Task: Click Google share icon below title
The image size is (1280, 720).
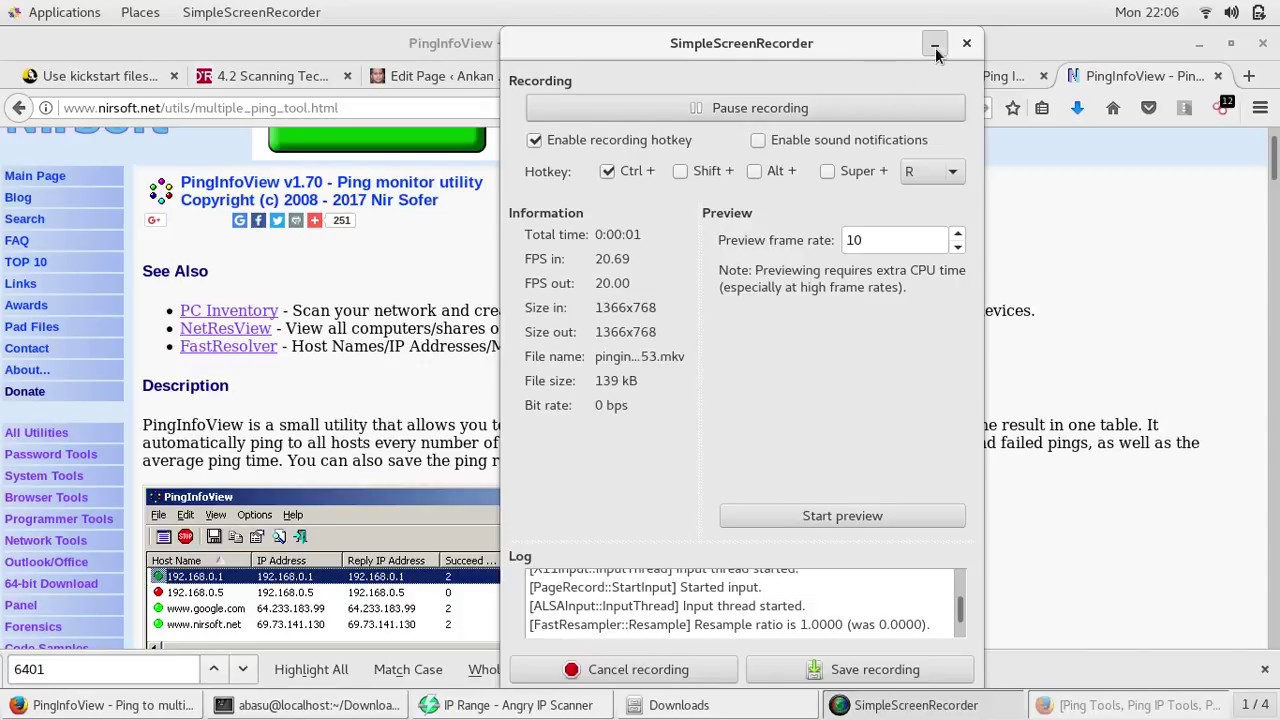Action: 240,220
